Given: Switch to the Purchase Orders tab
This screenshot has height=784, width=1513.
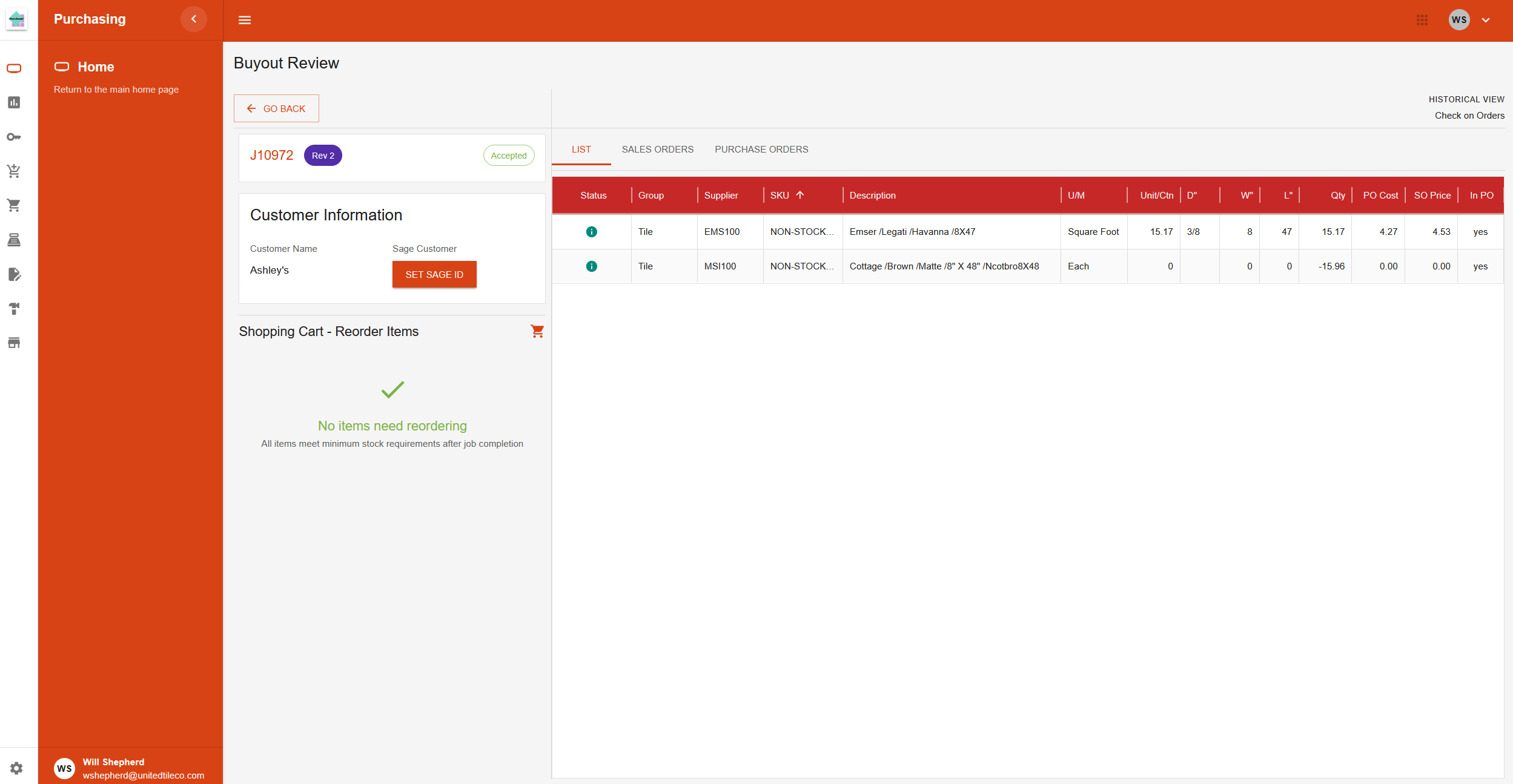Looking at the screenshot, I should (761, 149).
